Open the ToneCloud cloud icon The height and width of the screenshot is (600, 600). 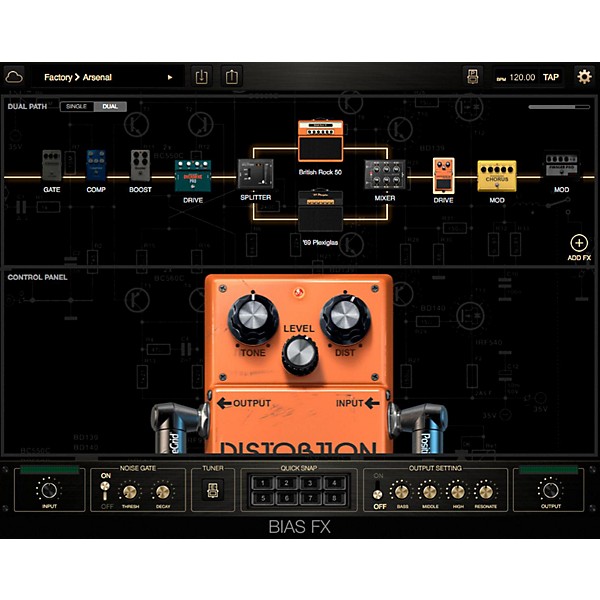pos(14,77)
